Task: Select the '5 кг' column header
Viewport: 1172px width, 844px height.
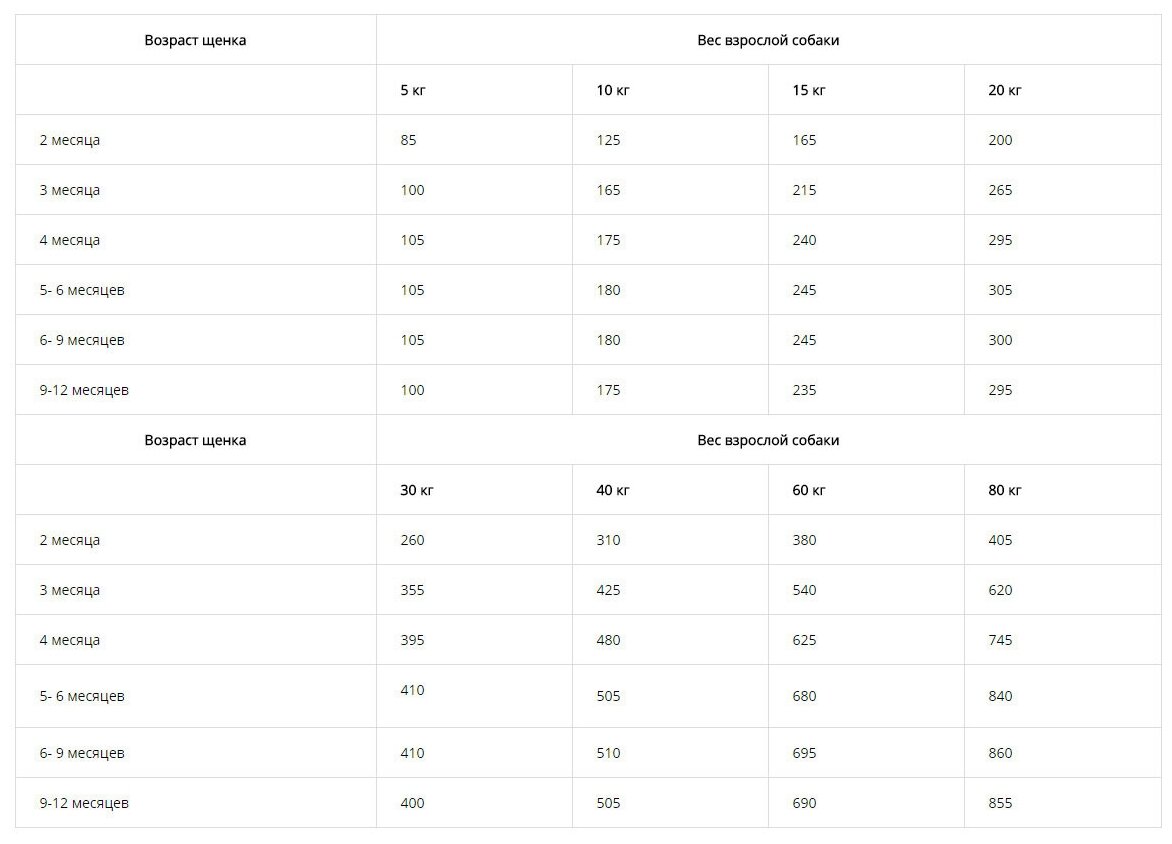Action: click(413, 91)
